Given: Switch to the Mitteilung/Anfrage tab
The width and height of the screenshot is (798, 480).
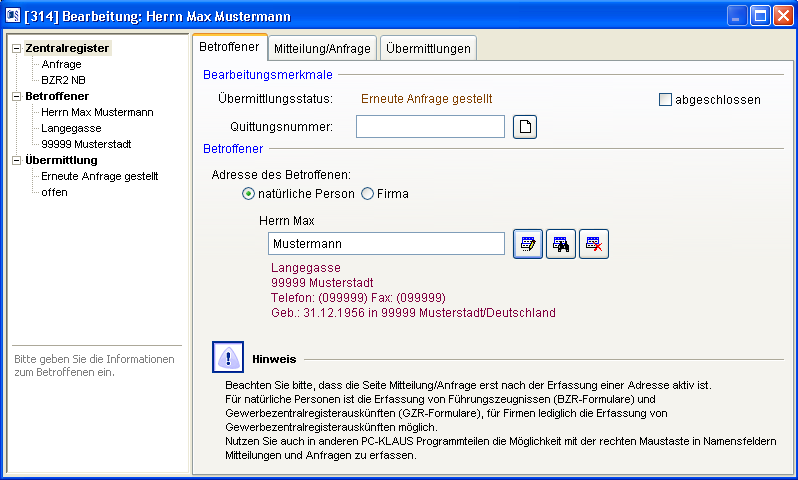Looking at the screenshot, I should coord(323,48).
